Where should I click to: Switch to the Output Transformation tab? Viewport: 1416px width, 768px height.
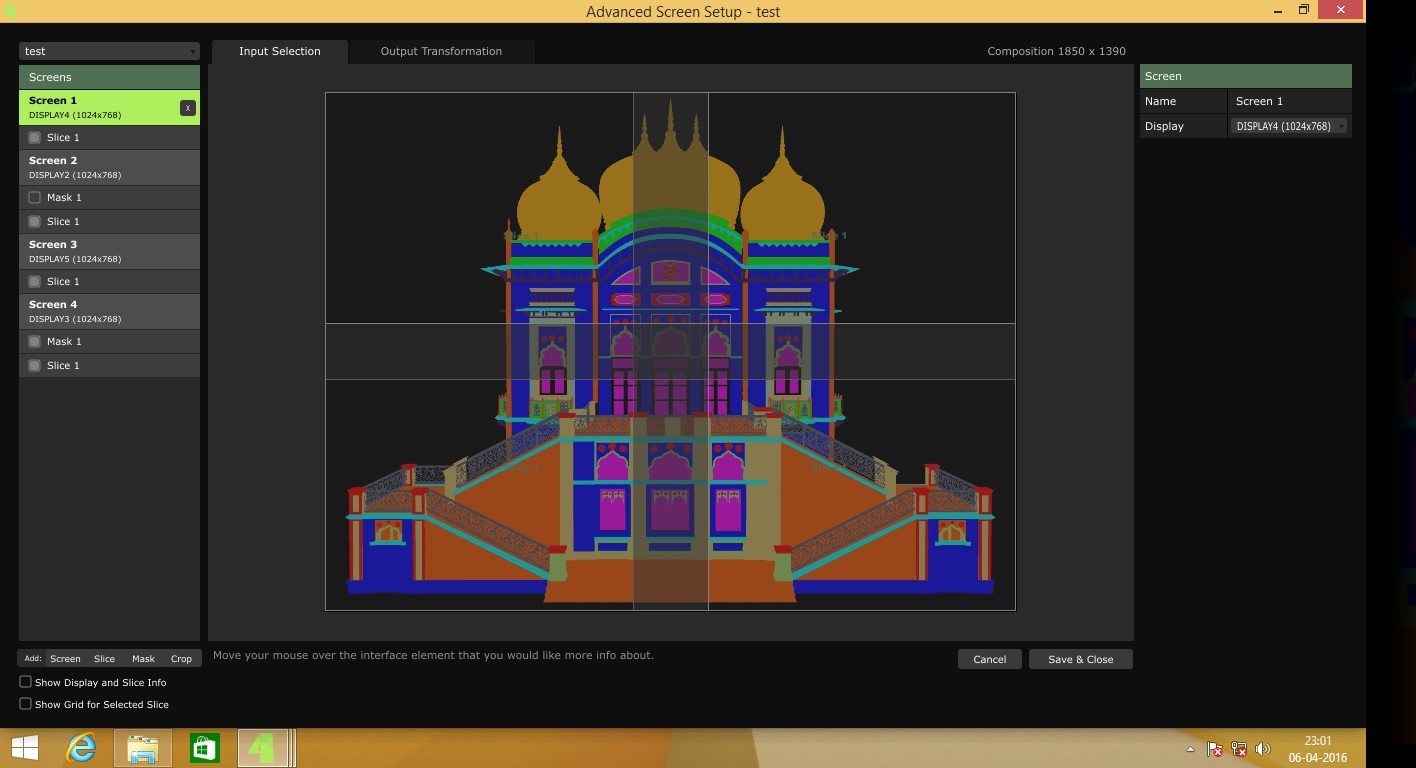(x=441, y=51)
